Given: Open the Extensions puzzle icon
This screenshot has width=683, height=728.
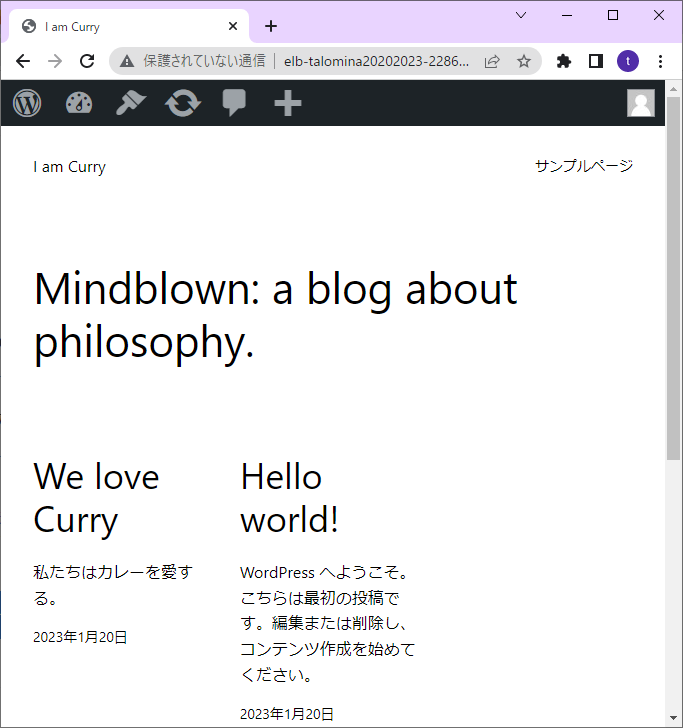Looking at the screenshot, I should coord(564,61).
